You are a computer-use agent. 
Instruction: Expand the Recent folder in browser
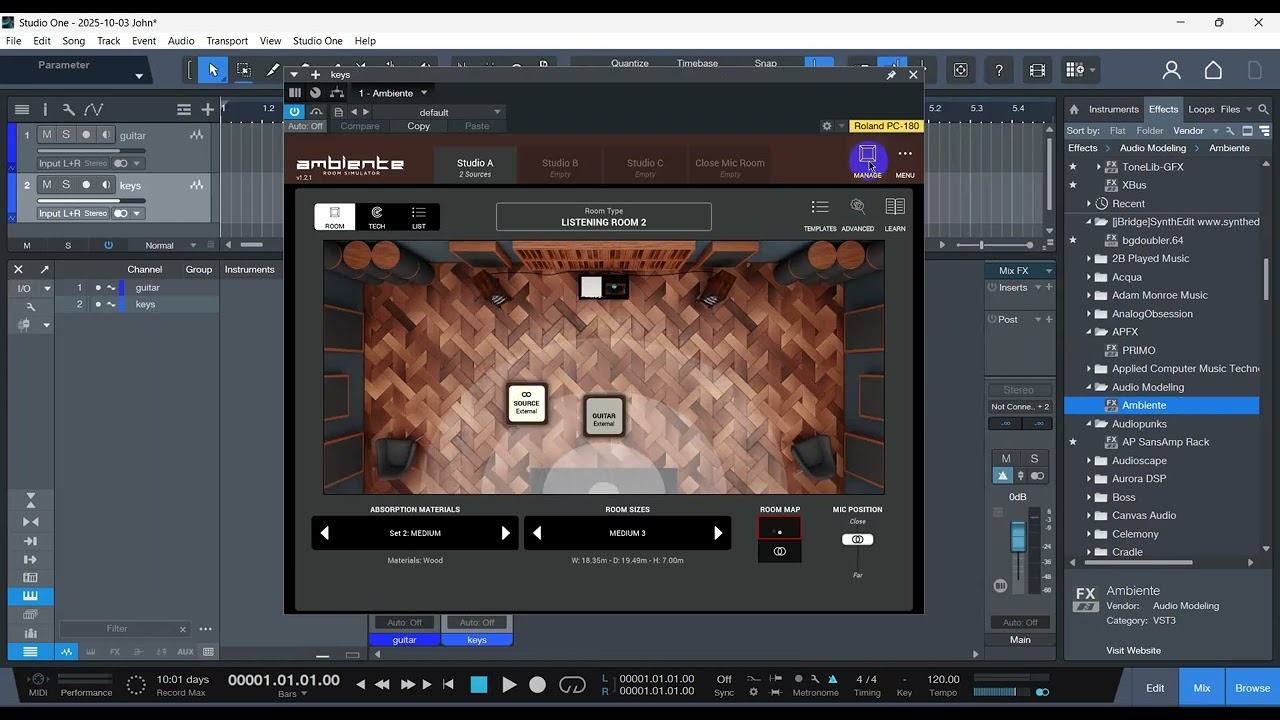[1089, 204]
